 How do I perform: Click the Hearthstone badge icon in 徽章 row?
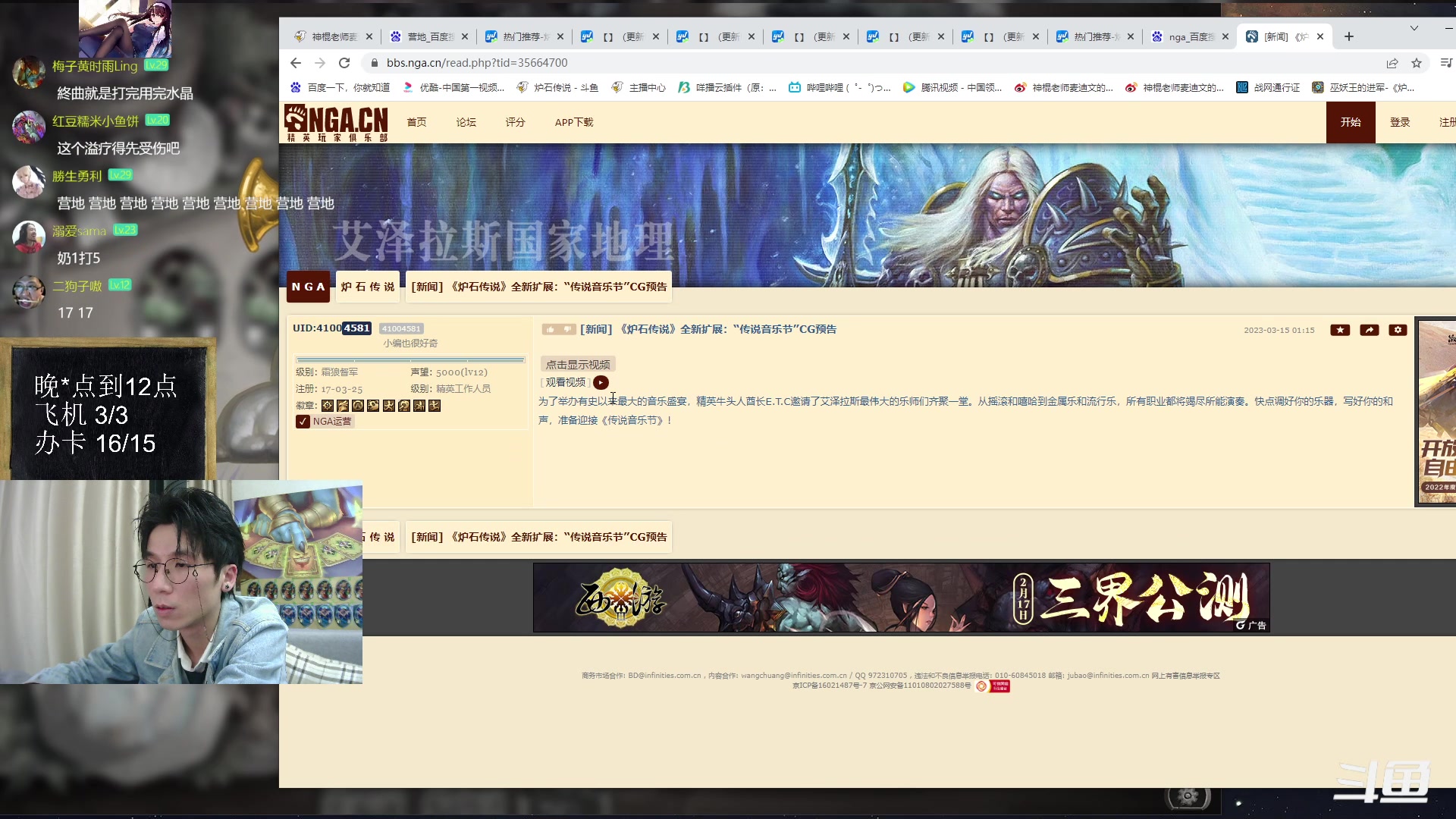328,406
